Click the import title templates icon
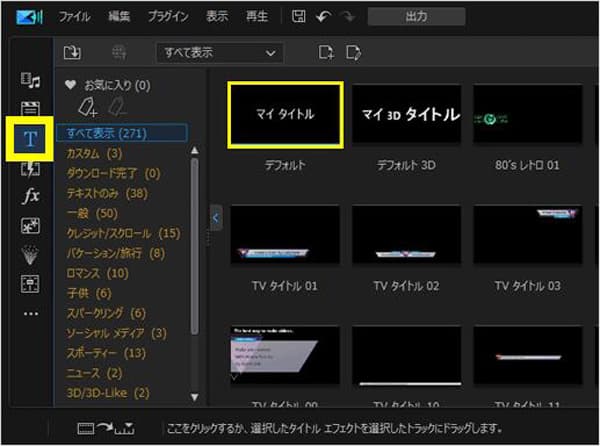Screen dimensions: 600x446 click(x=72, y=52)
